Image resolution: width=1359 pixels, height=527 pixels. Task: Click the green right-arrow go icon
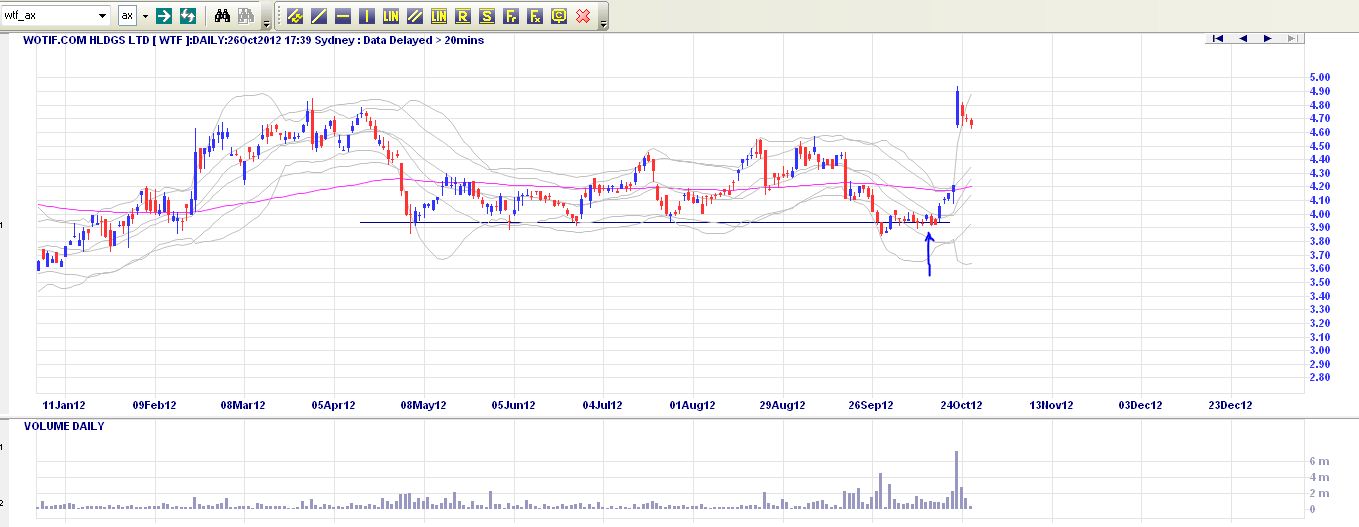tap(164, 16)
